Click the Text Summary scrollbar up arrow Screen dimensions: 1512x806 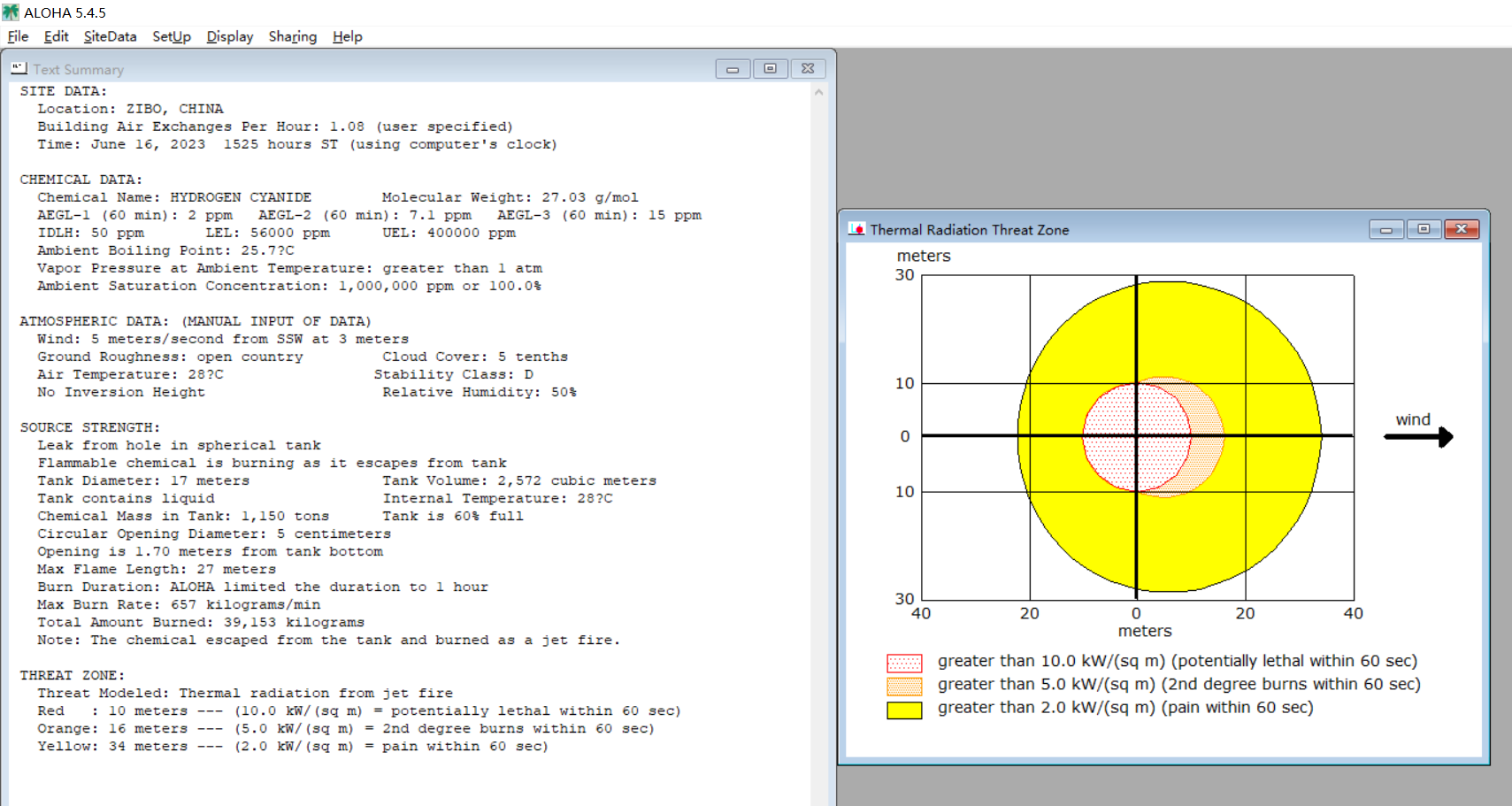(819, 92)
